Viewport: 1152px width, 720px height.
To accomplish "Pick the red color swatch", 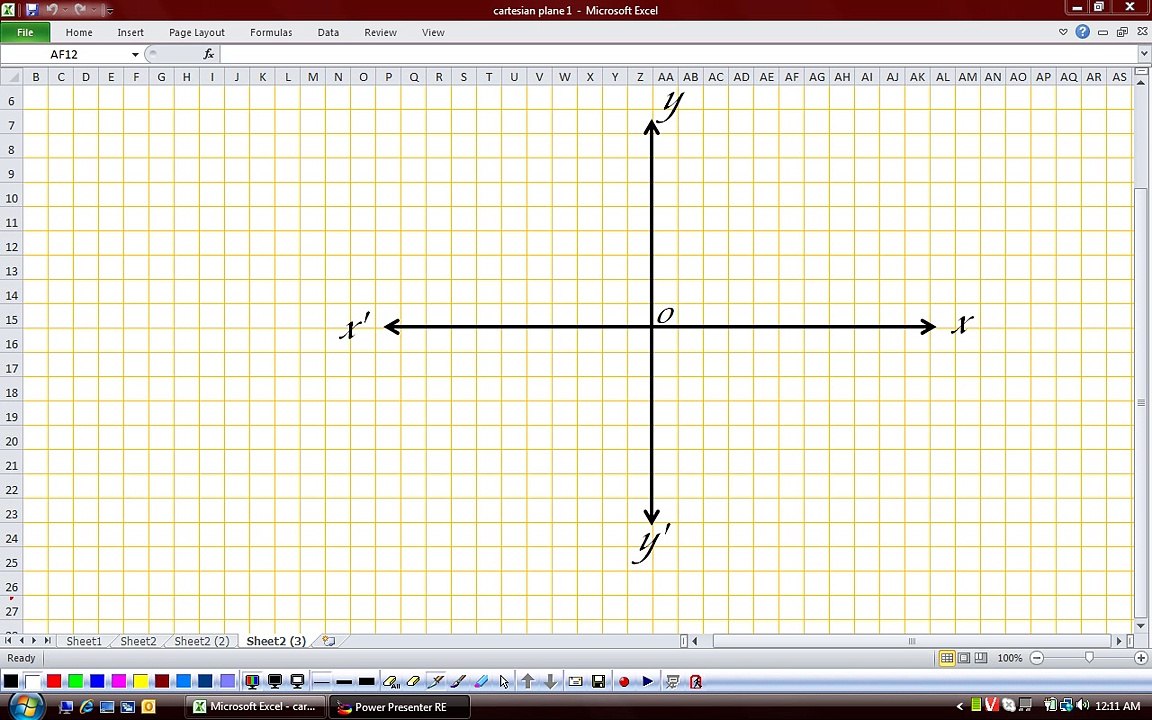I will [54, 682].
